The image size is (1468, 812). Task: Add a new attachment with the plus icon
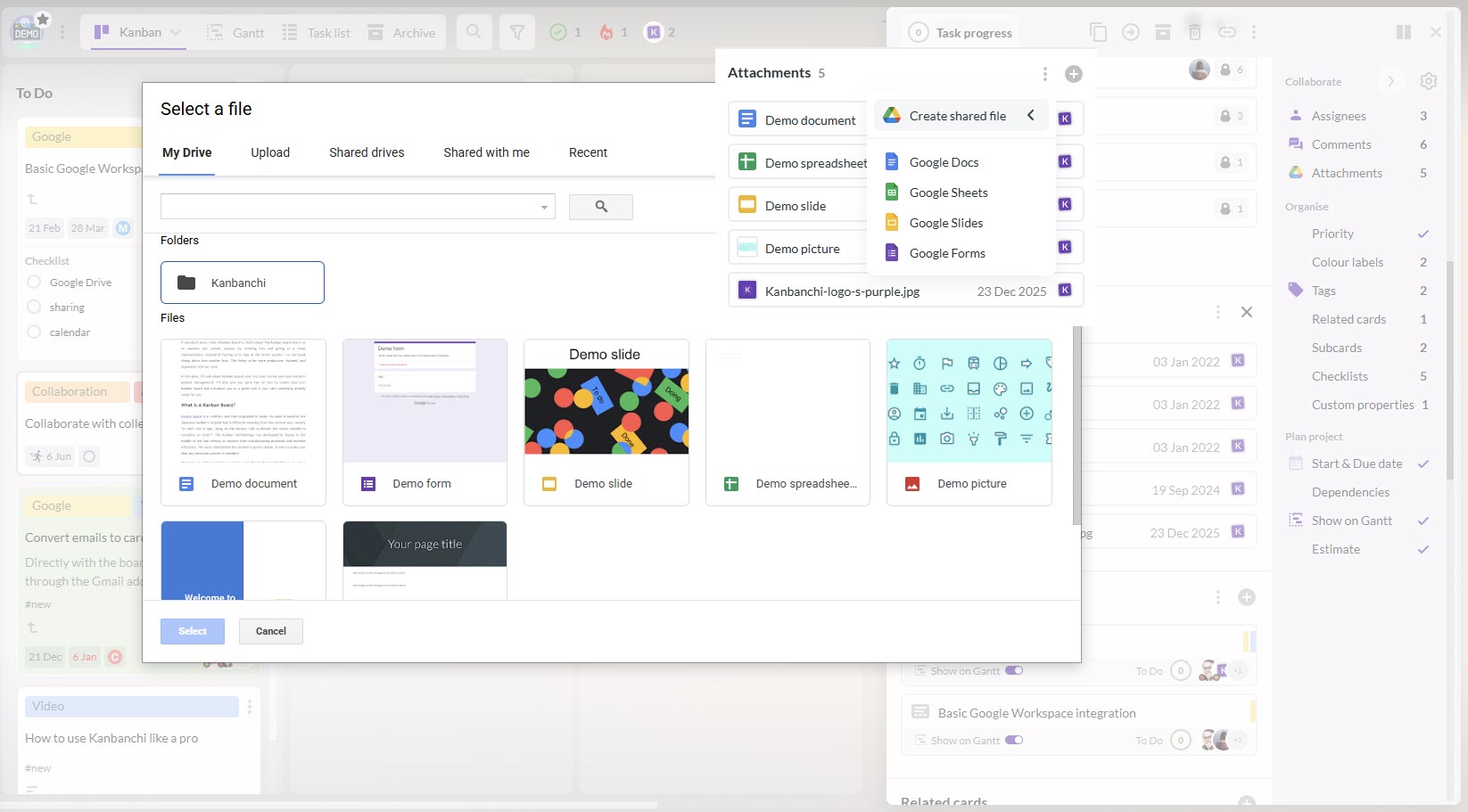click(x=1073, y=74)
